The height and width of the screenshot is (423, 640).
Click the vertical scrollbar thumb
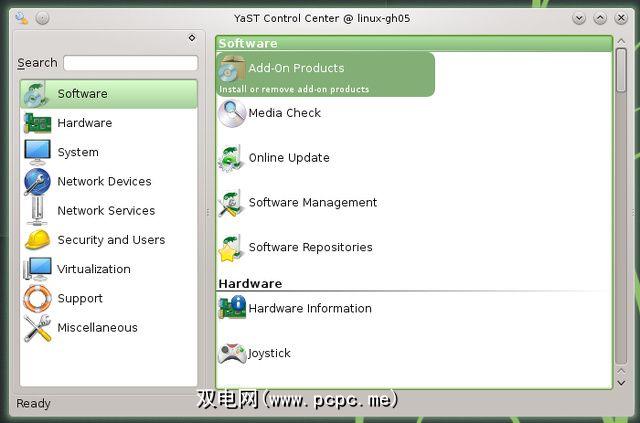pyautogui.click(x=621, y=70)
